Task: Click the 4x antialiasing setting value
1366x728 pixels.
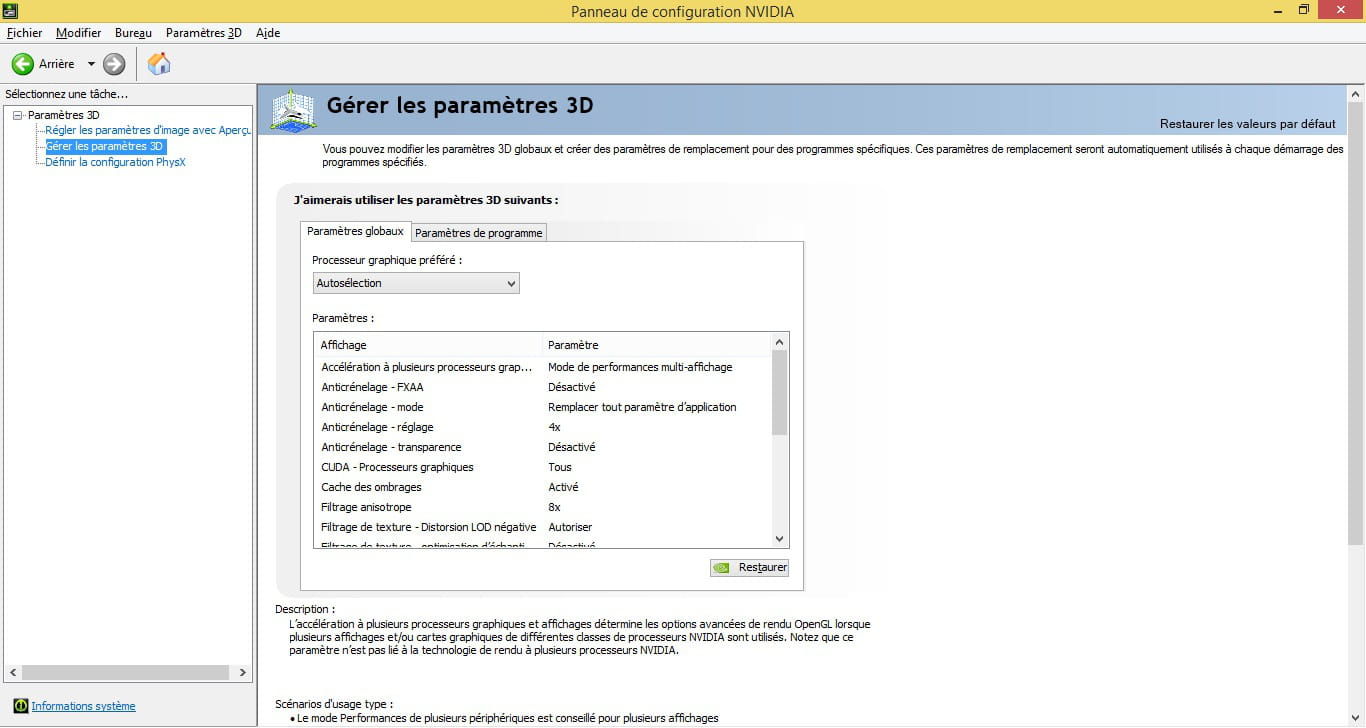Action: (x=554, y=427)
